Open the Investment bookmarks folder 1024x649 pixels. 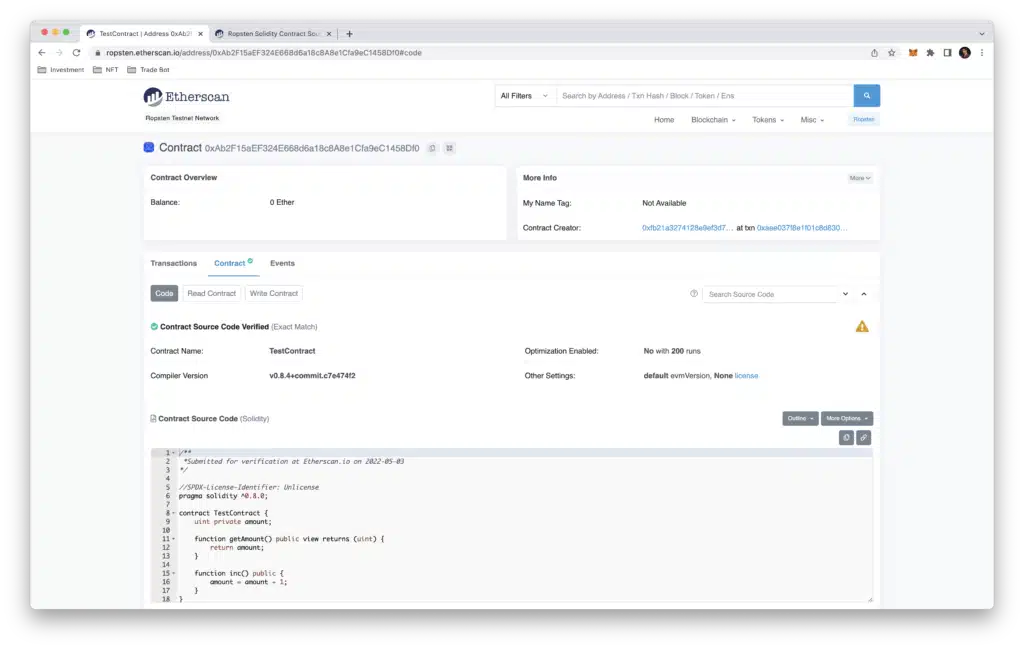point(61,70)
